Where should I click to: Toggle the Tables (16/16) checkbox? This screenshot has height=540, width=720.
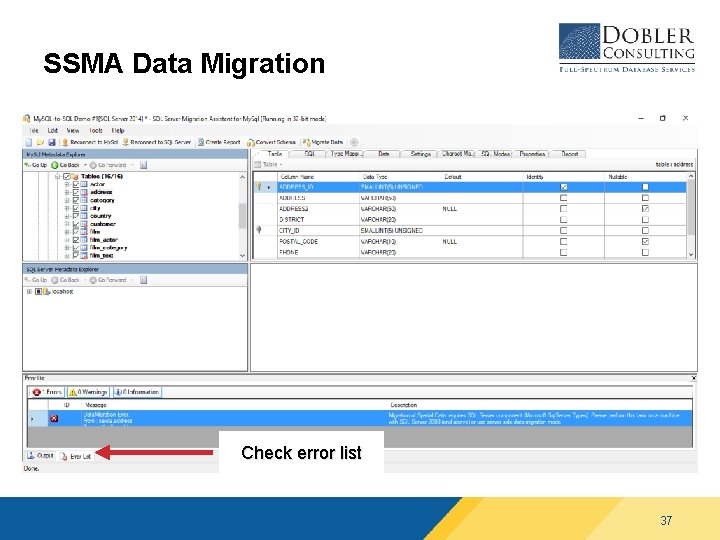(x=67, y=176)
